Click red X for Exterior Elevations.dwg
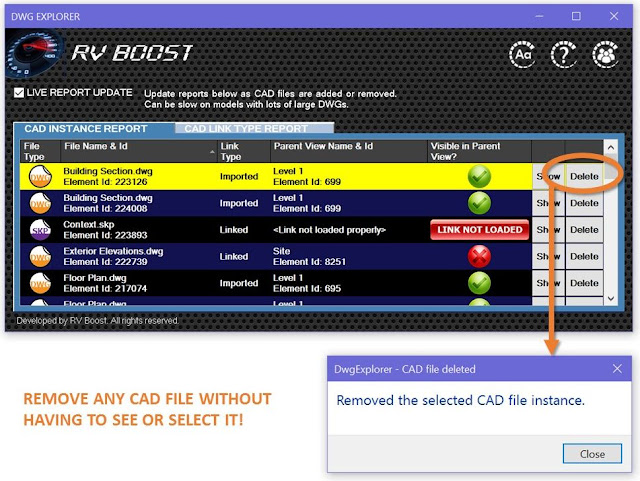The width and height of the screenshot is (640, 481). click(x=479, y=256)
